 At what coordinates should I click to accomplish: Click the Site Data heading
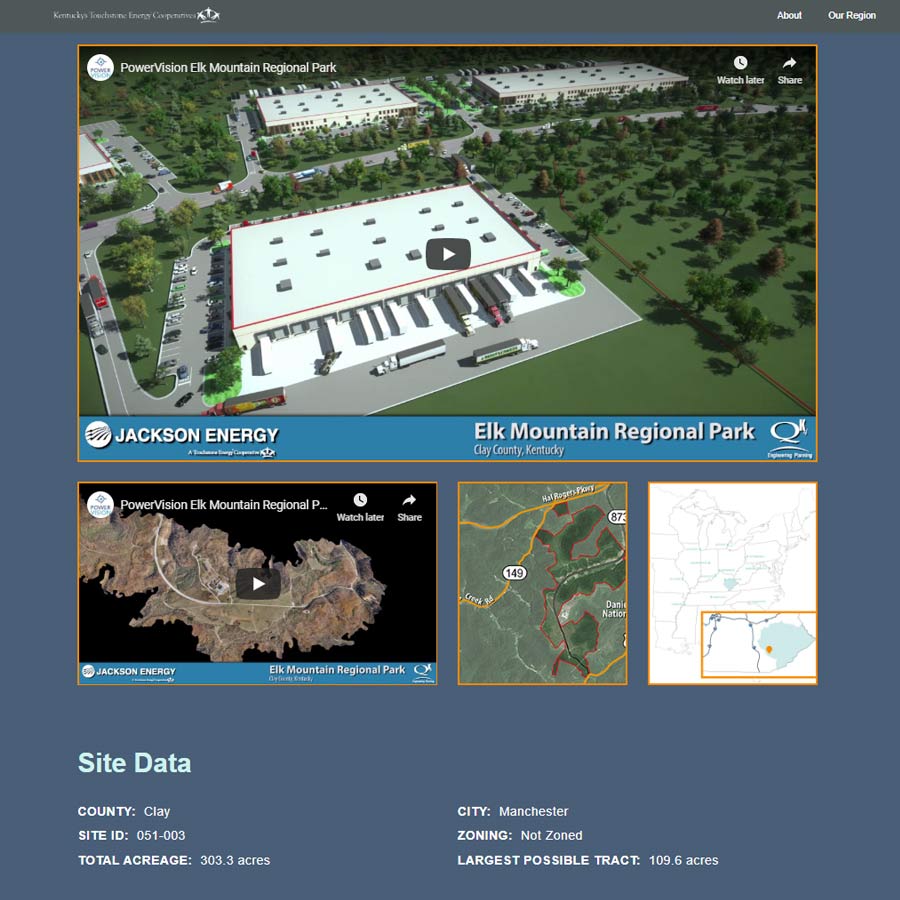(134, 763)
